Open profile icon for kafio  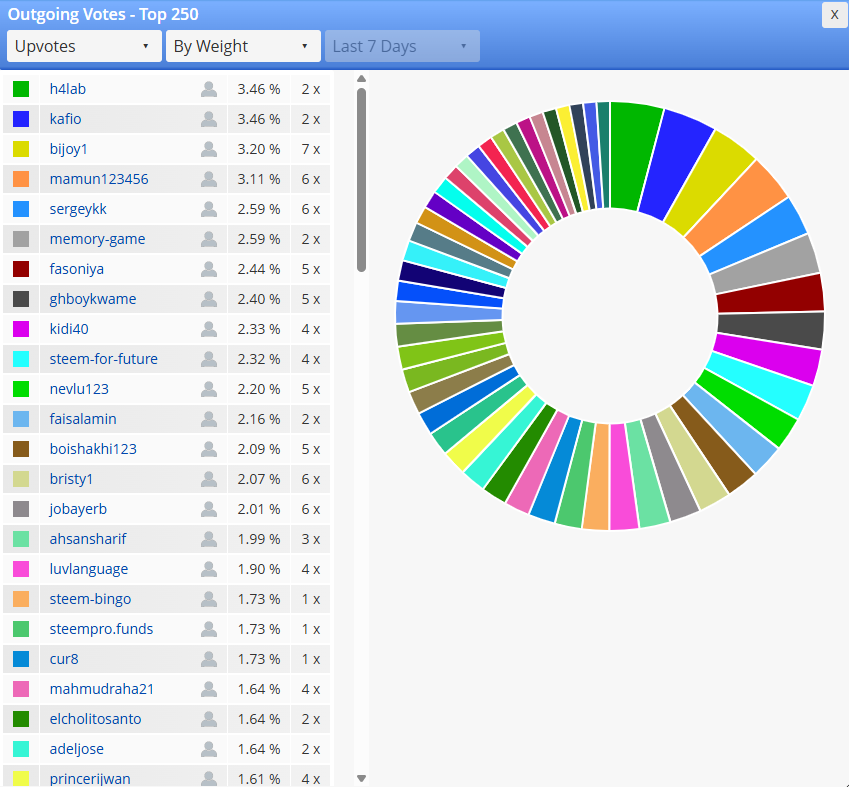[209, 119]
